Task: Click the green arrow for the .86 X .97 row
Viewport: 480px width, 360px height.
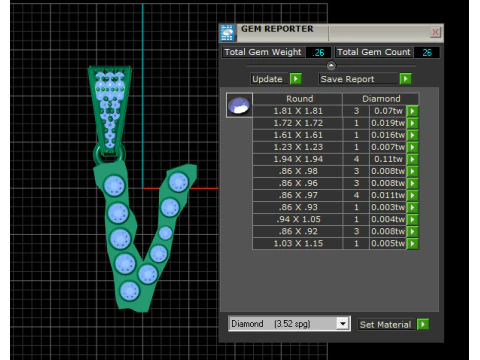Action: click(x=413, y=195)
